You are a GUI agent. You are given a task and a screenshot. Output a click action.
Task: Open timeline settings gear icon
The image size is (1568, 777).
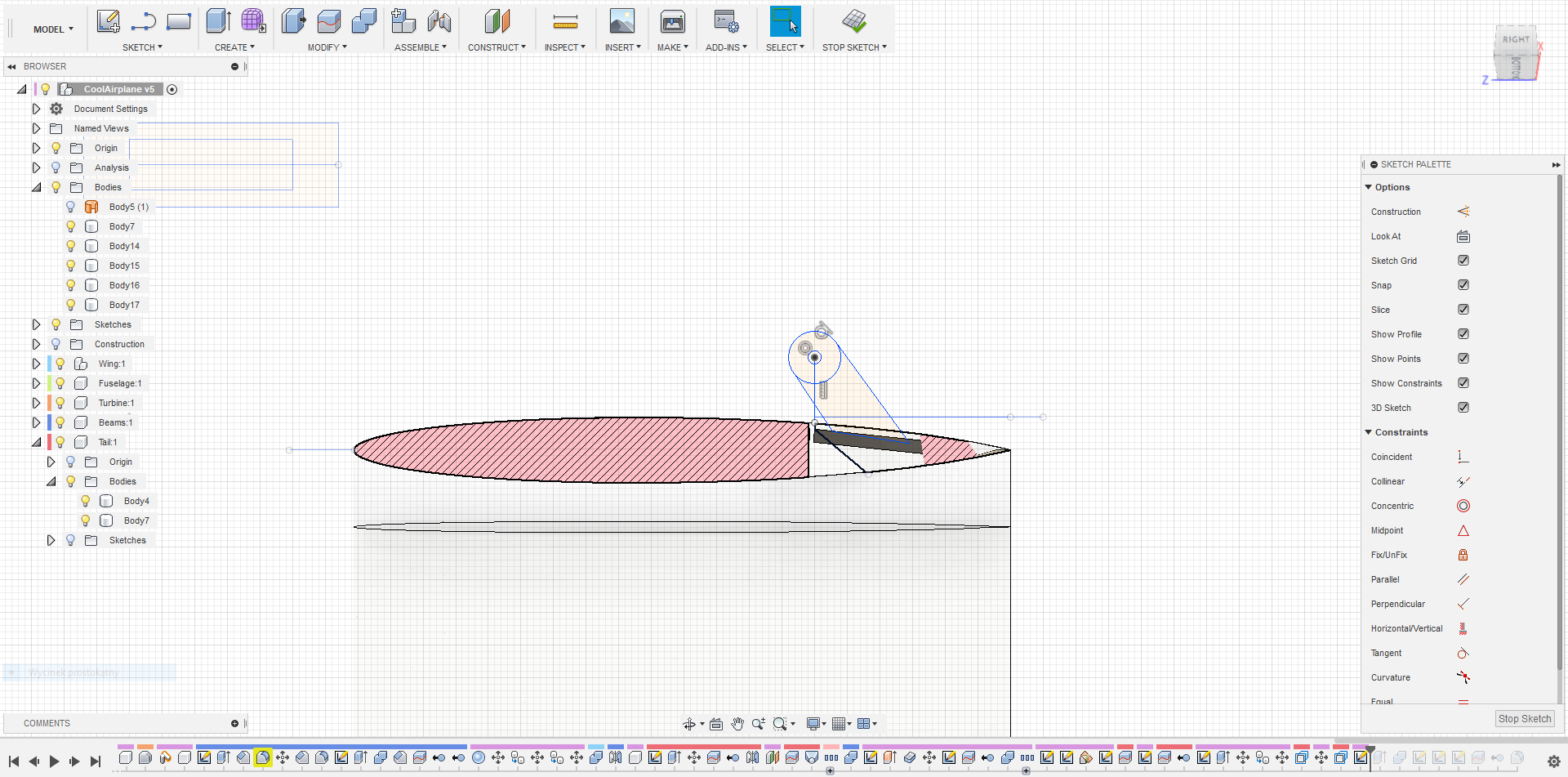1554,761
